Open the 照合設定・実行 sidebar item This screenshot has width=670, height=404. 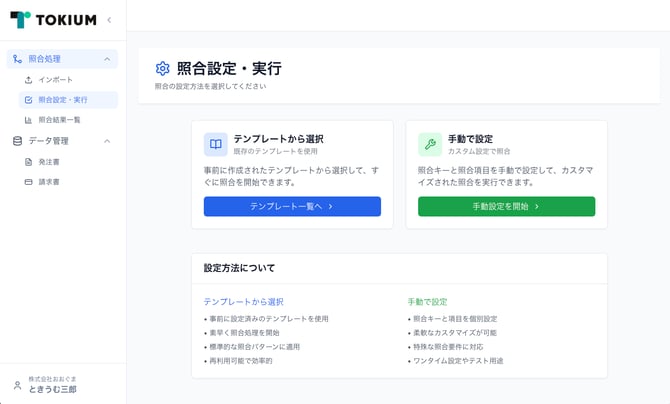point(63,100)
